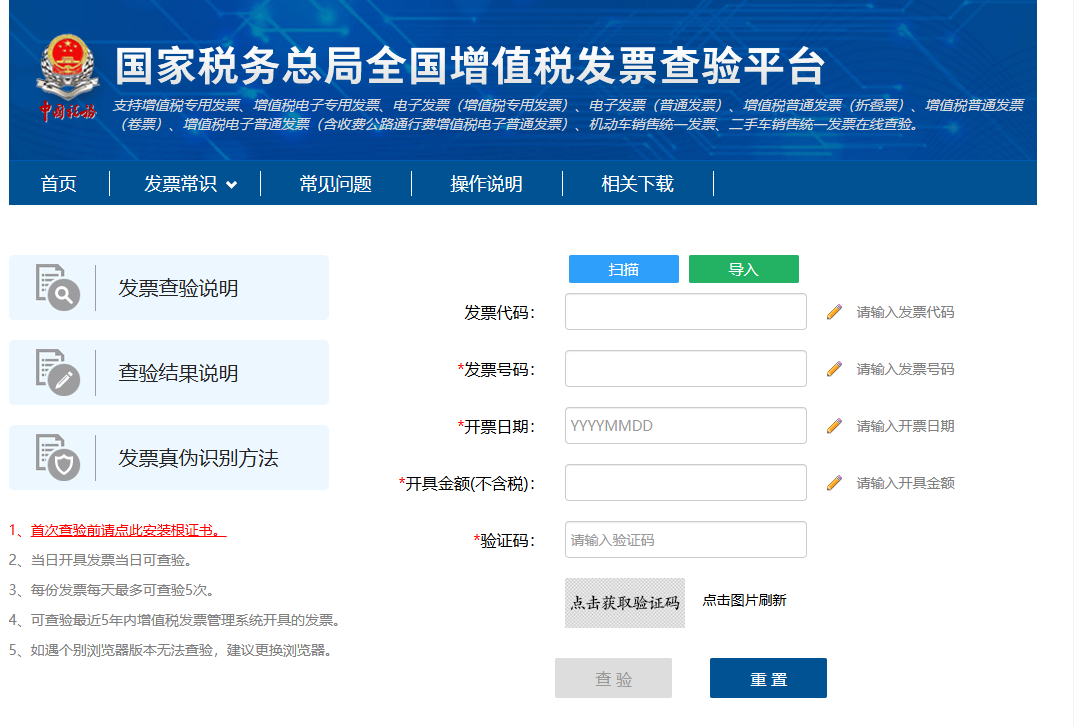Click pencil icon beside 请输入发票号码
Image resolution: width=1074 pixels, height=726 pixels.
(834, 369)
